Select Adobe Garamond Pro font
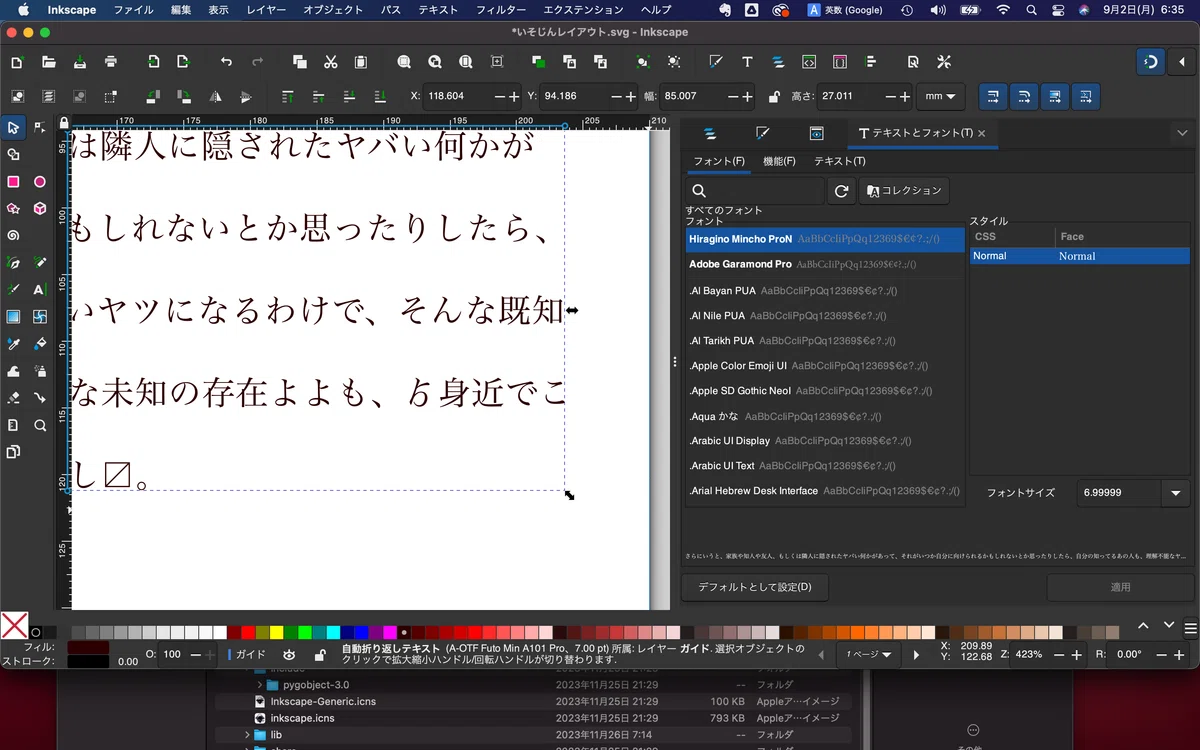Image resolution: width=1200 pixels, height=750 pixels. point(825,264)
